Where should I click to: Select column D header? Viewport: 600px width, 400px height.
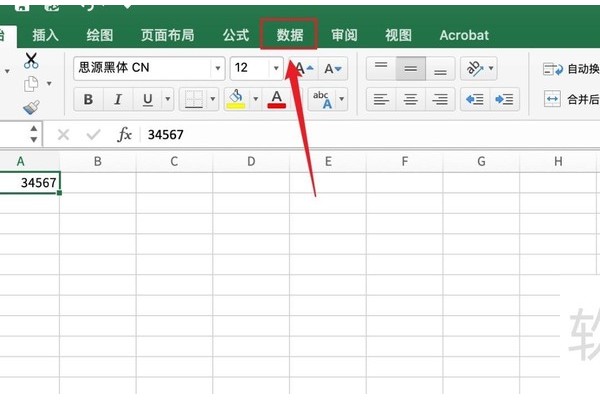pyautogui.click(x=251, y=162)
